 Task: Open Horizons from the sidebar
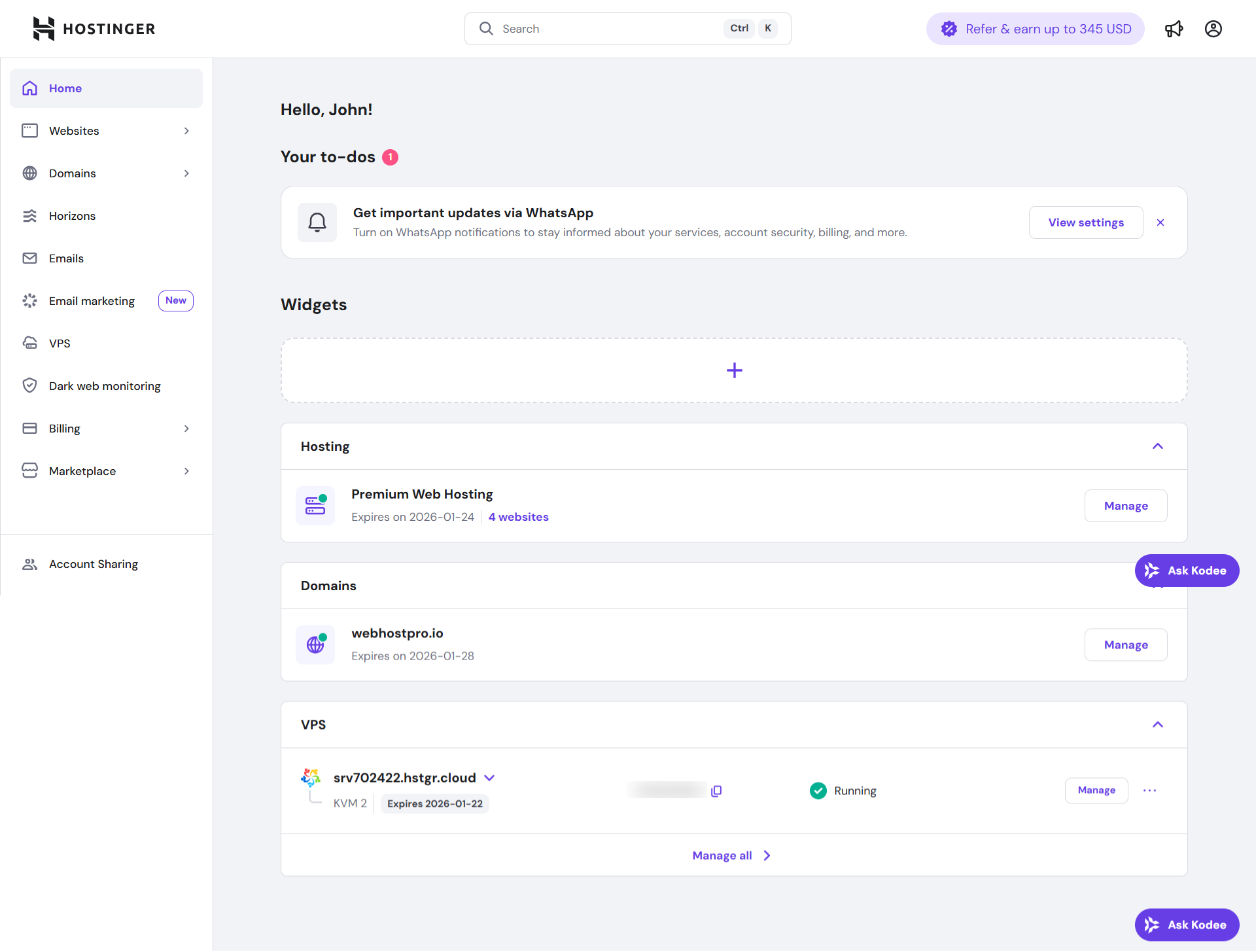coord(106,216)
